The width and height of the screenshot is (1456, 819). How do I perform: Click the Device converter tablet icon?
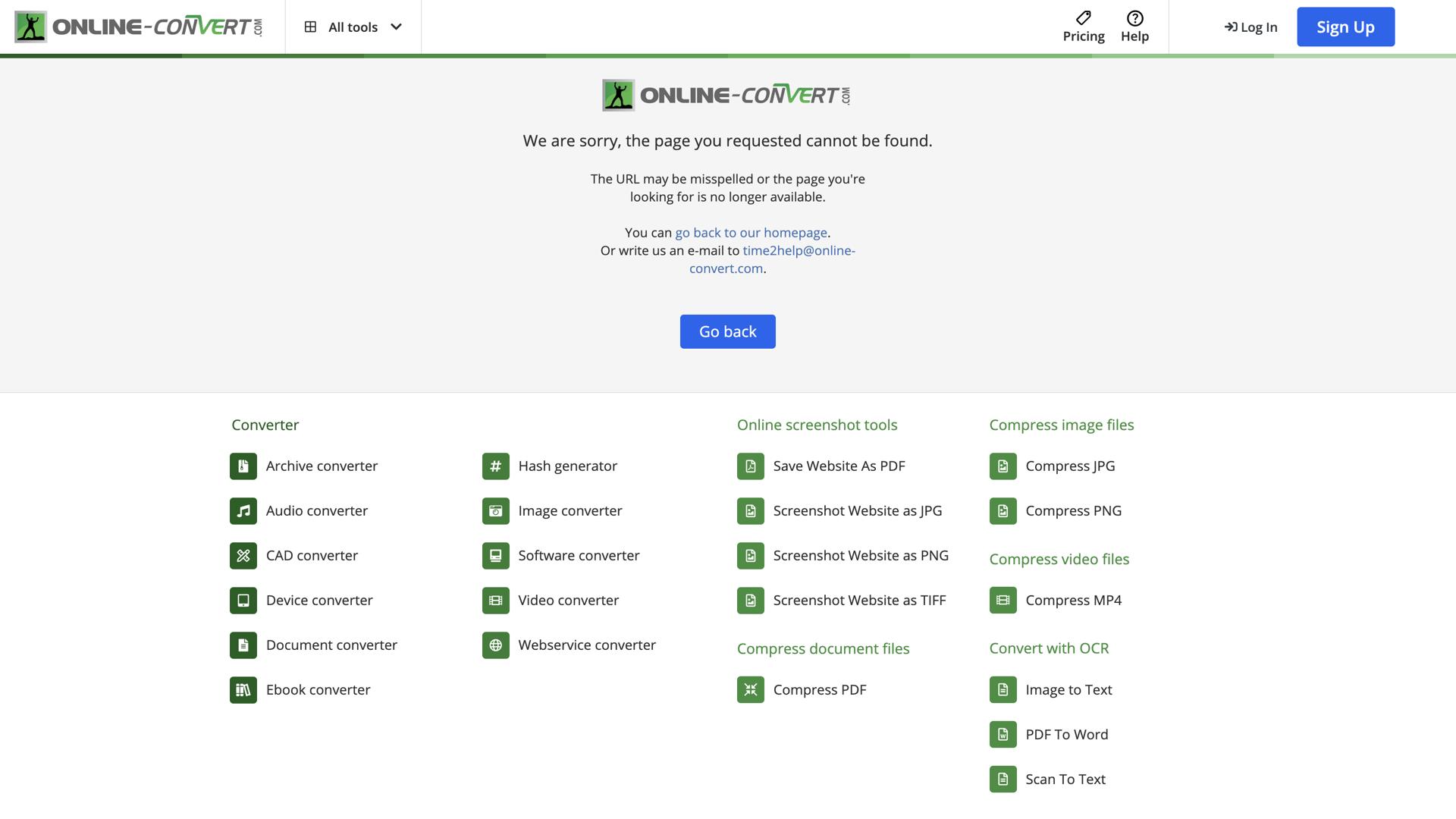[x=243, y=601]
